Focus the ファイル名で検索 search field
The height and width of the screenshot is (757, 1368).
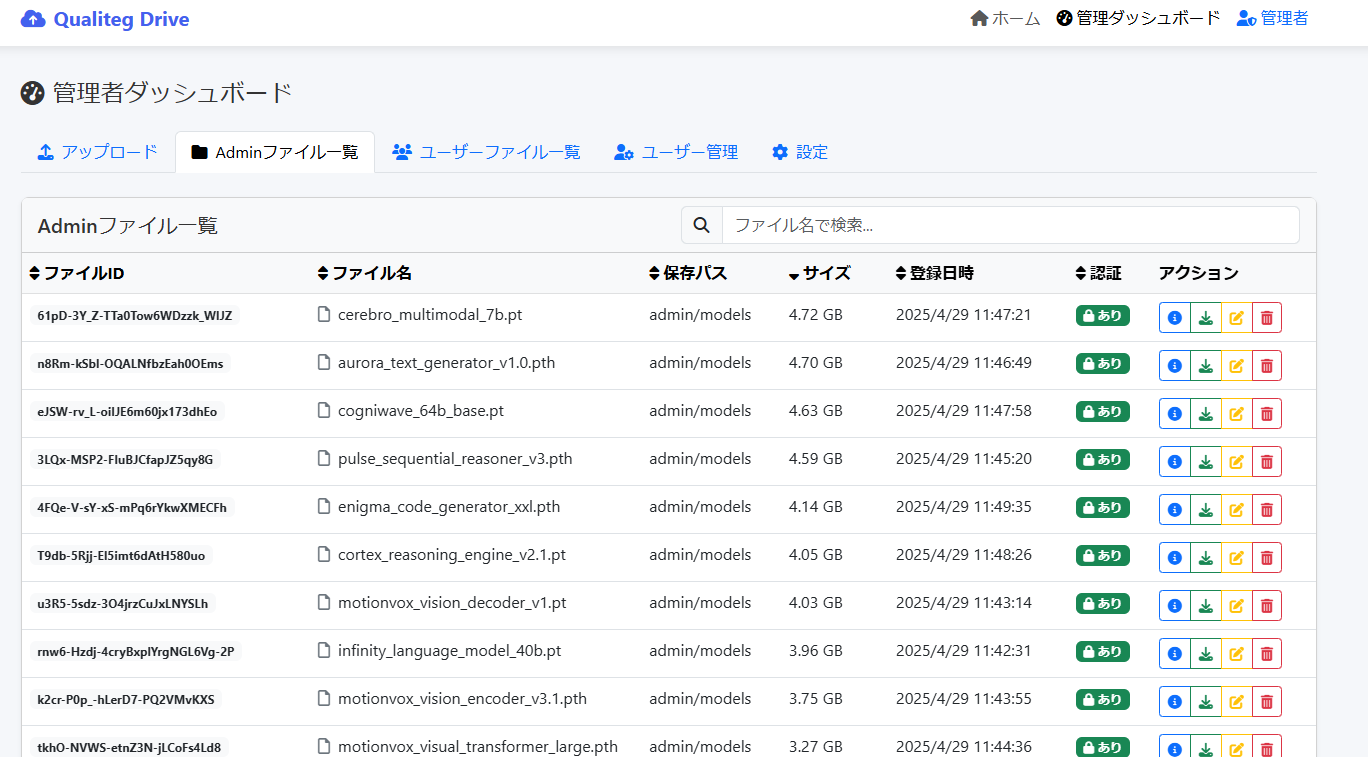coord(1011,225)
